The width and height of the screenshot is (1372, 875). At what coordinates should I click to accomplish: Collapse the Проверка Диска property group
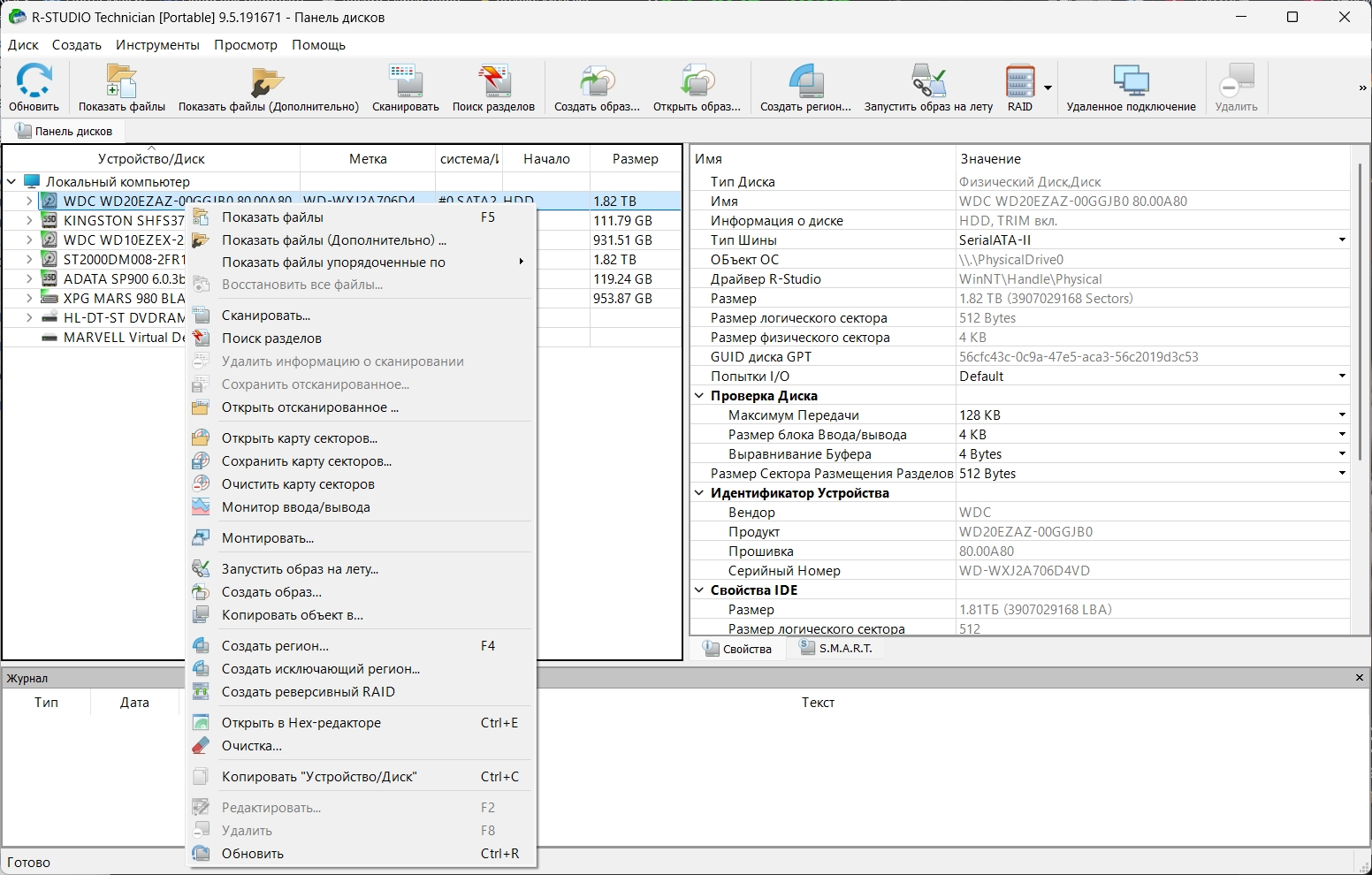(x=699, y=396)
